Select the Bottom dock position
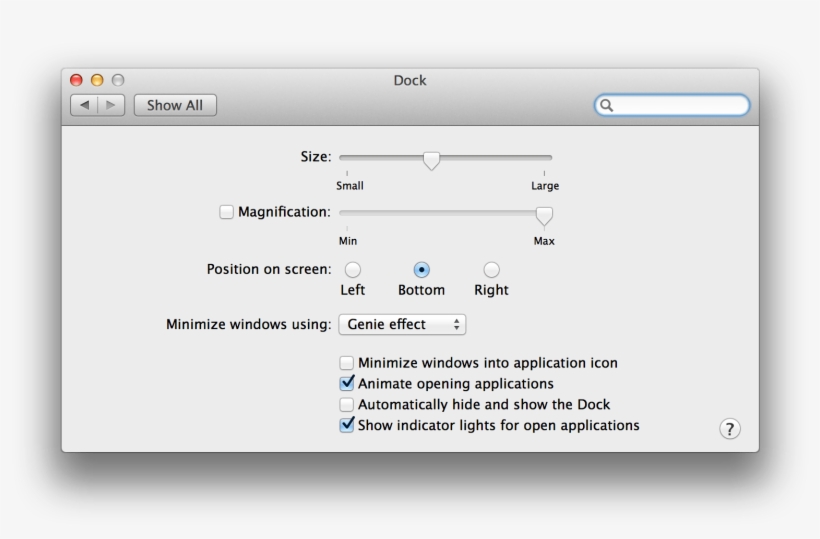Screen dimensions: 820x539 pyautogui.click(x=422, y=270)
